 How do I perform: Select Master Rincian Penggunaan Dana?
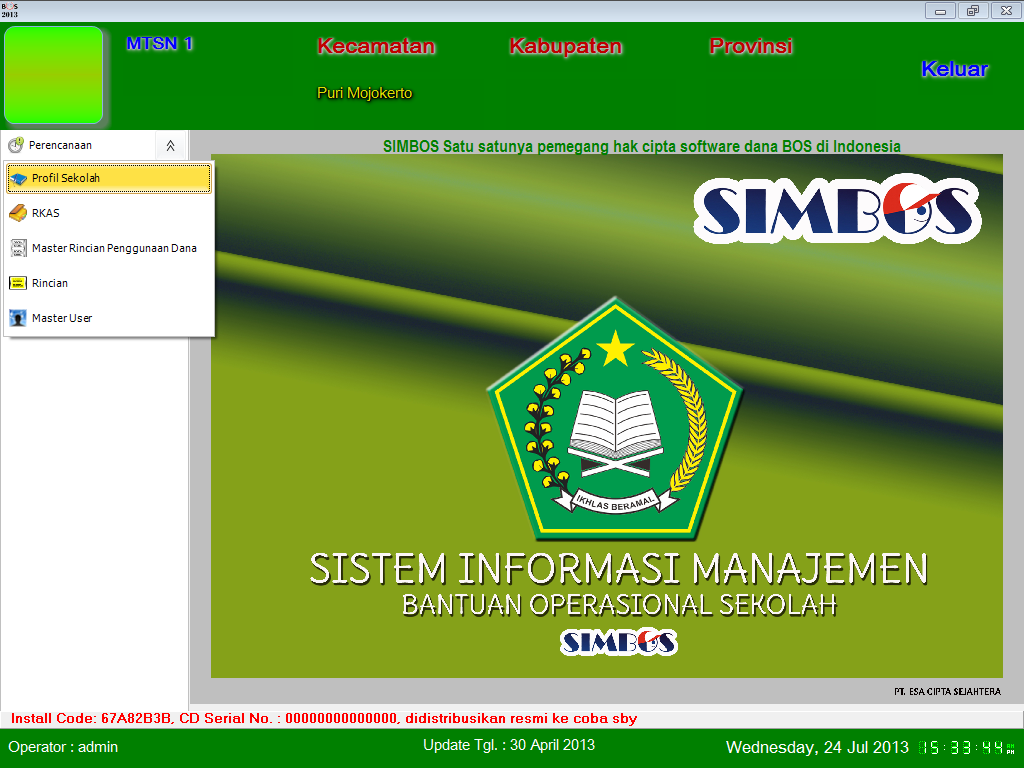tap(109, 248)
